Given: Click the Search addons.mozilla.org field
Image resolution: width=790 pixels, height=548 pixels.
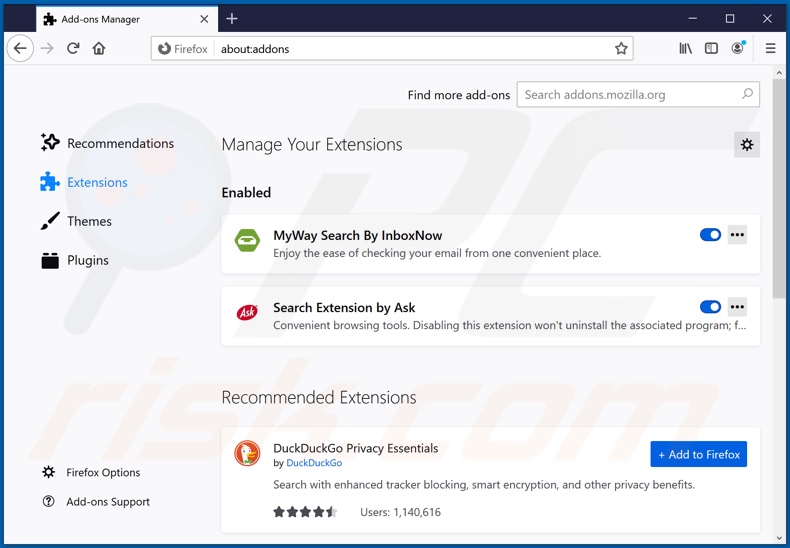Looking at the screenshot, I should [630, 95].
